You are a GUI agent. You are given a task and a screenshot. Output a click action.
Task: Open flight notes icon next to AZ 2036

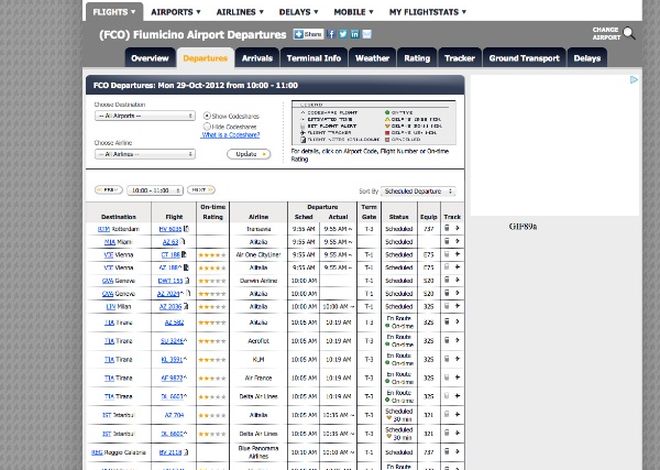[186, 306]
